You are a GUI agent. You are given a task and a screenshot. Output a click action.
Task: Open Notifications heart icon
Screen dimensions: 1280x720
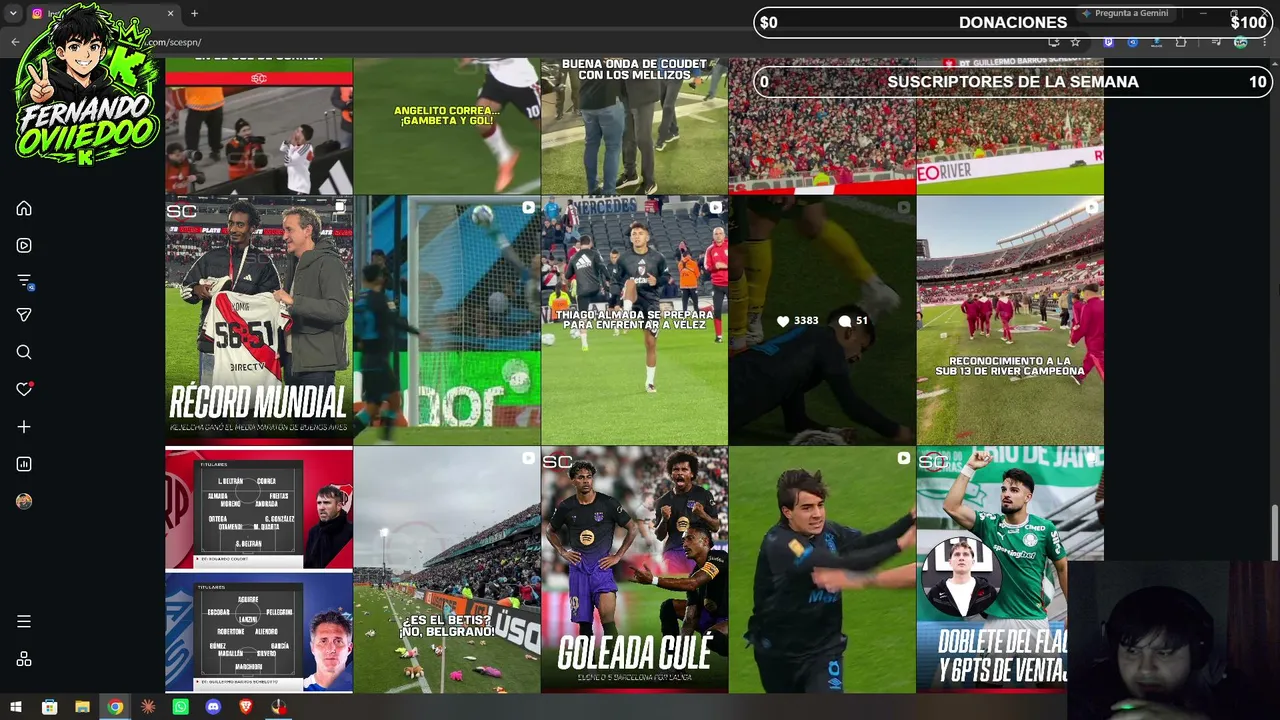click(24, 389)
